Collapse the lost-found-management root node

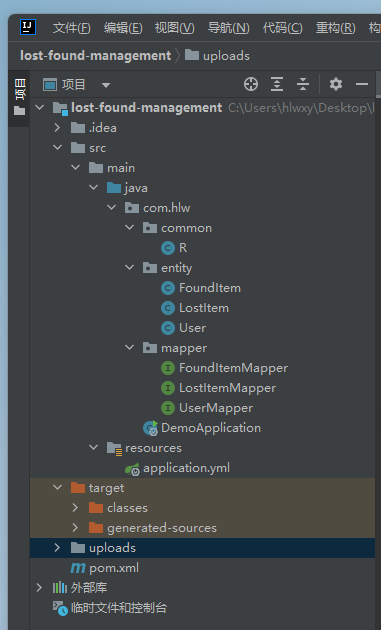39,107
